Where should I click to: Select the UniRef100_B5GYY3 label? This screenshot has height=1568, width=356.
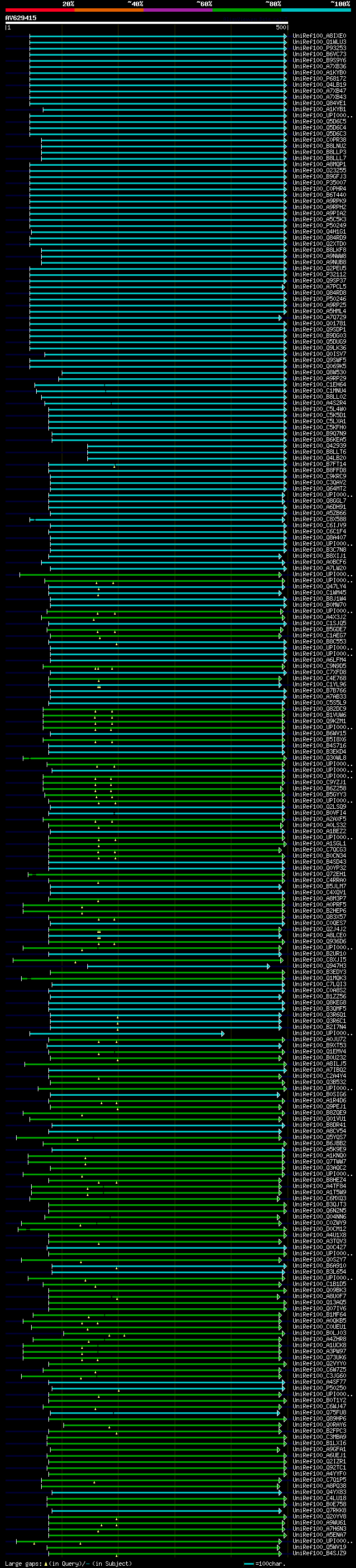tap(319, 795)
